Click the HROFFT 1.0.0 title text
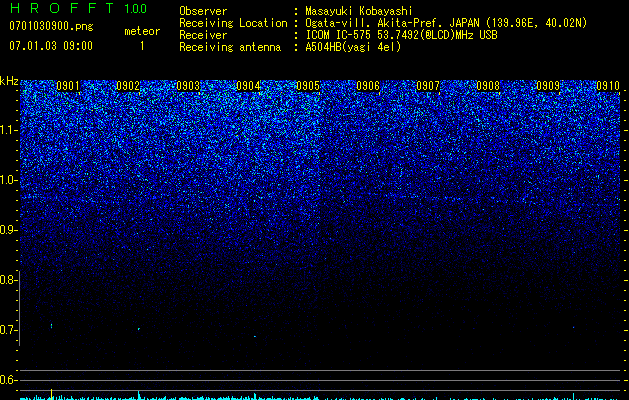629x400 pixels. (78, 8)
